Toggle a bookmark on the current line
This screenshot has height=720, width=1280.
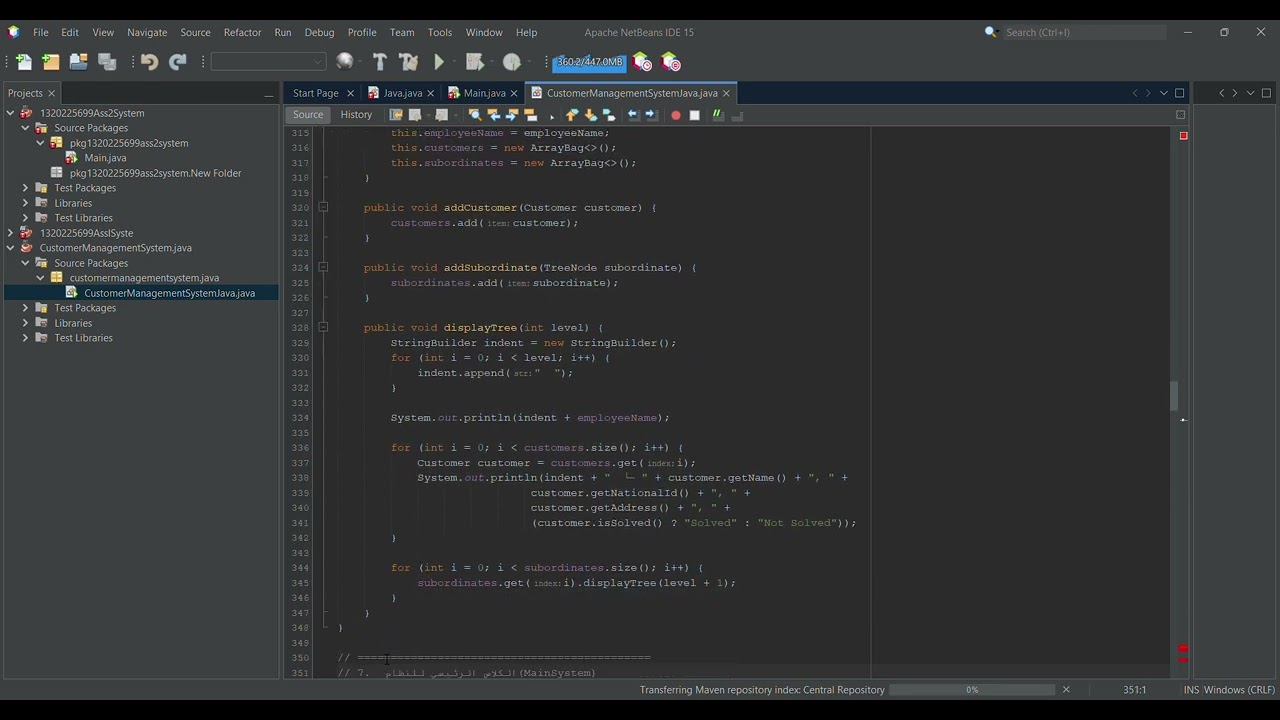(x=608, y=115)
